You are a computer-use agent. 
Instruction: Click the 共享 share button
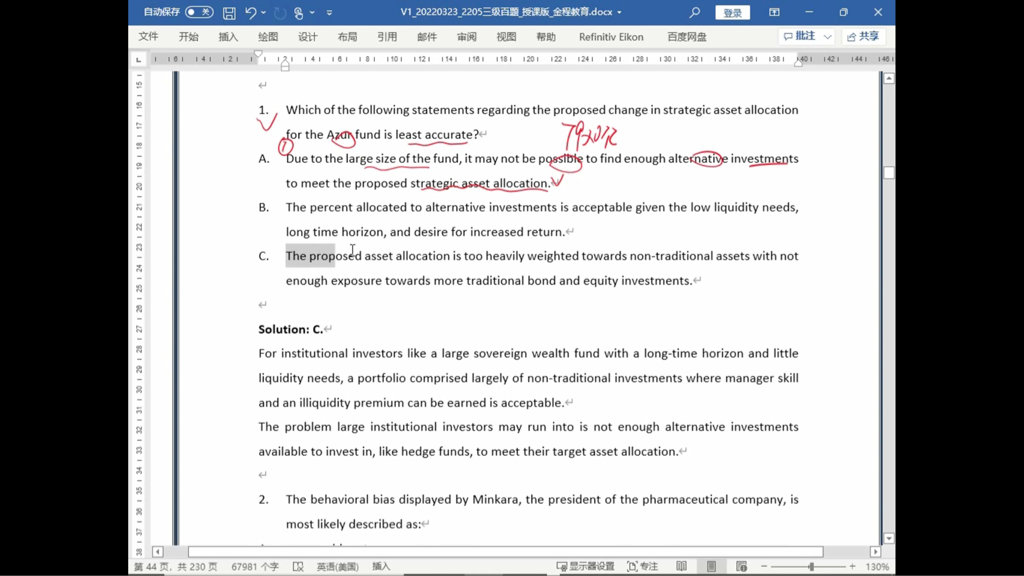coord(864,37)
